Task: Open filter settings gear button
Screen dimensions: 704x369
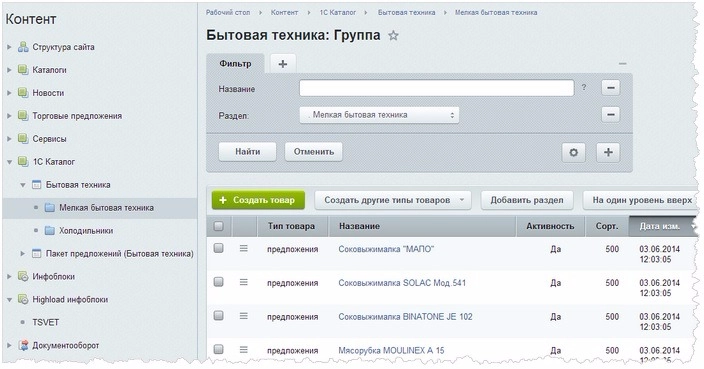Action: coord(573,152)
